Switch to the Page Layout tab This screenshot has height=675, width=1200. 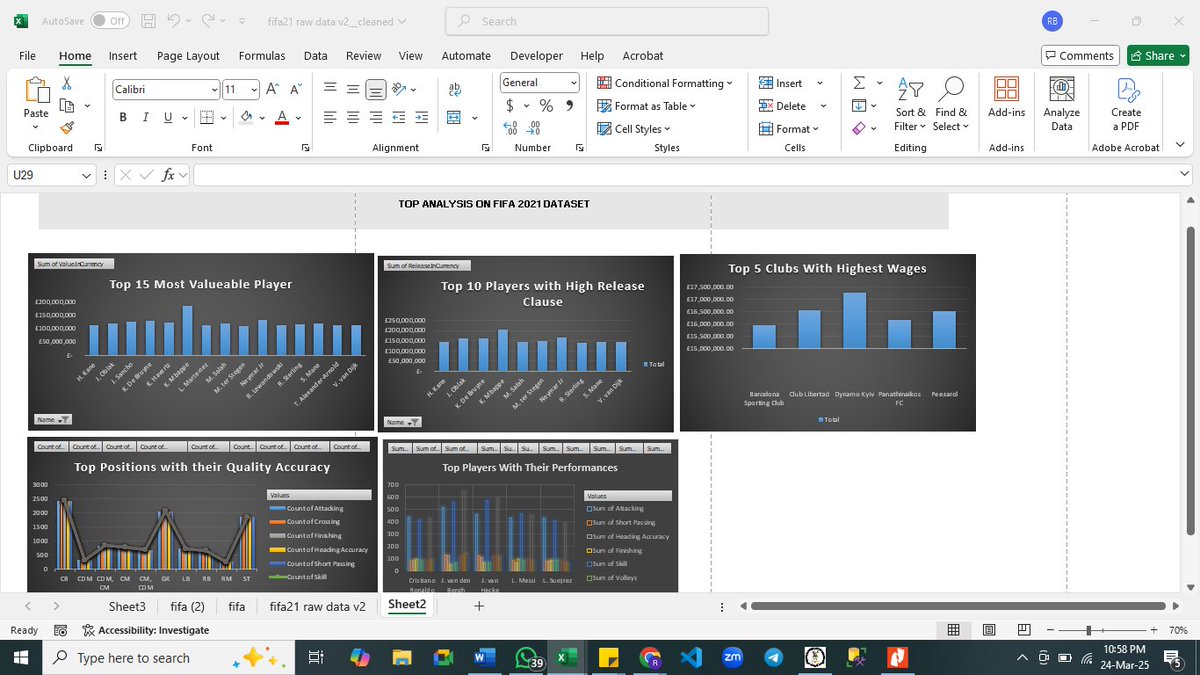(188, 56)
